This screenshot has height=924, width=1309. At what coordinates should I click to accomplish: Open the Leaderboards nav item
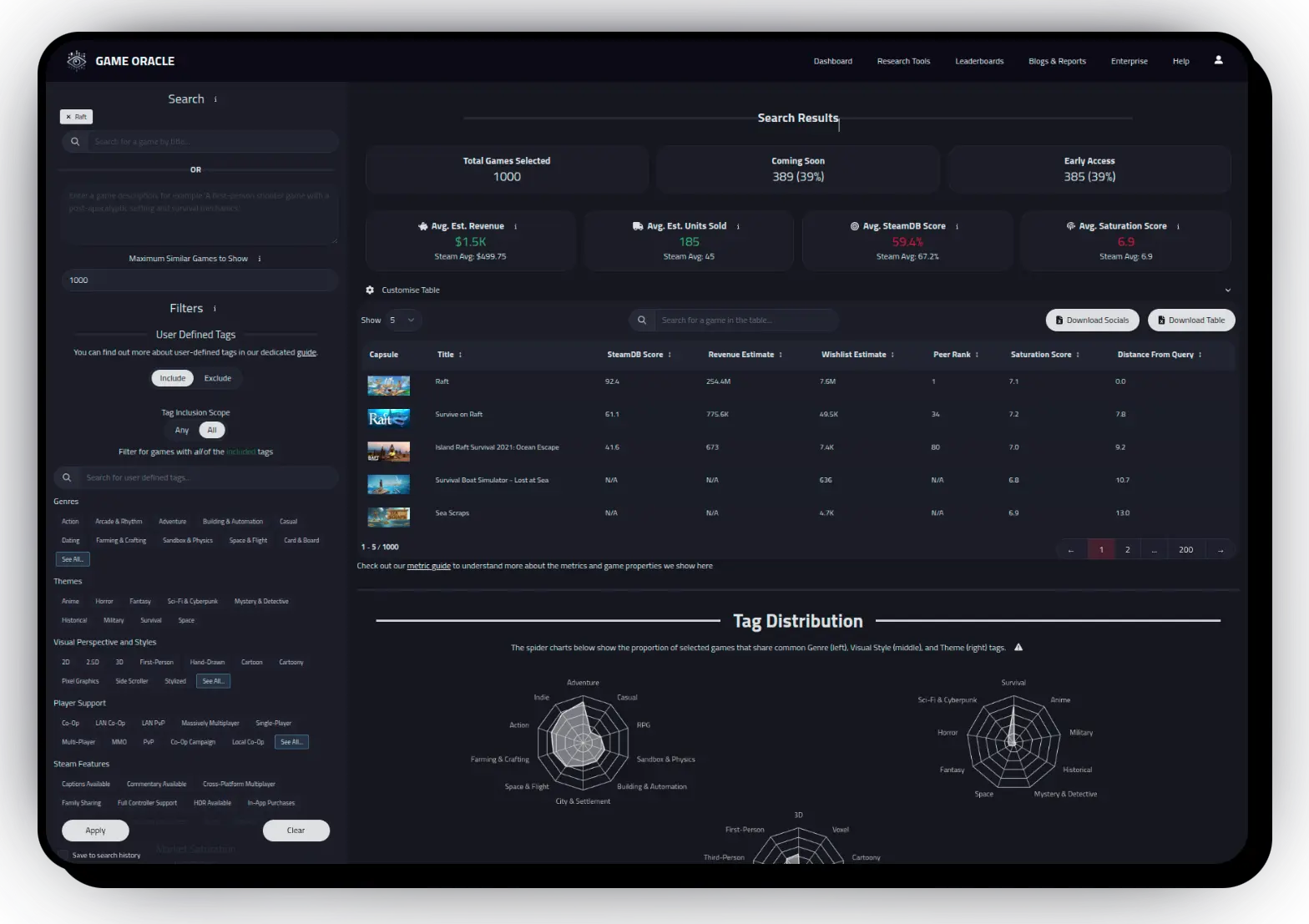[979, 61]
